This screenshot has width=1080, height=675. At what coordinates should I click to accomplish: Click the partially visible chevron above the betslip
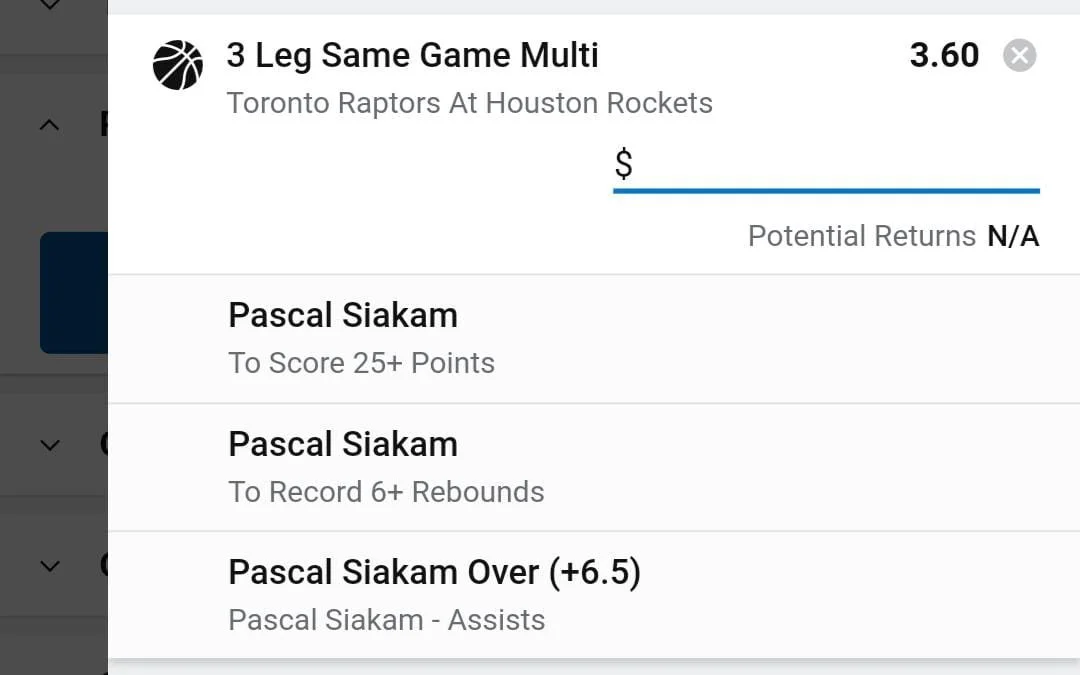(49, 6)
